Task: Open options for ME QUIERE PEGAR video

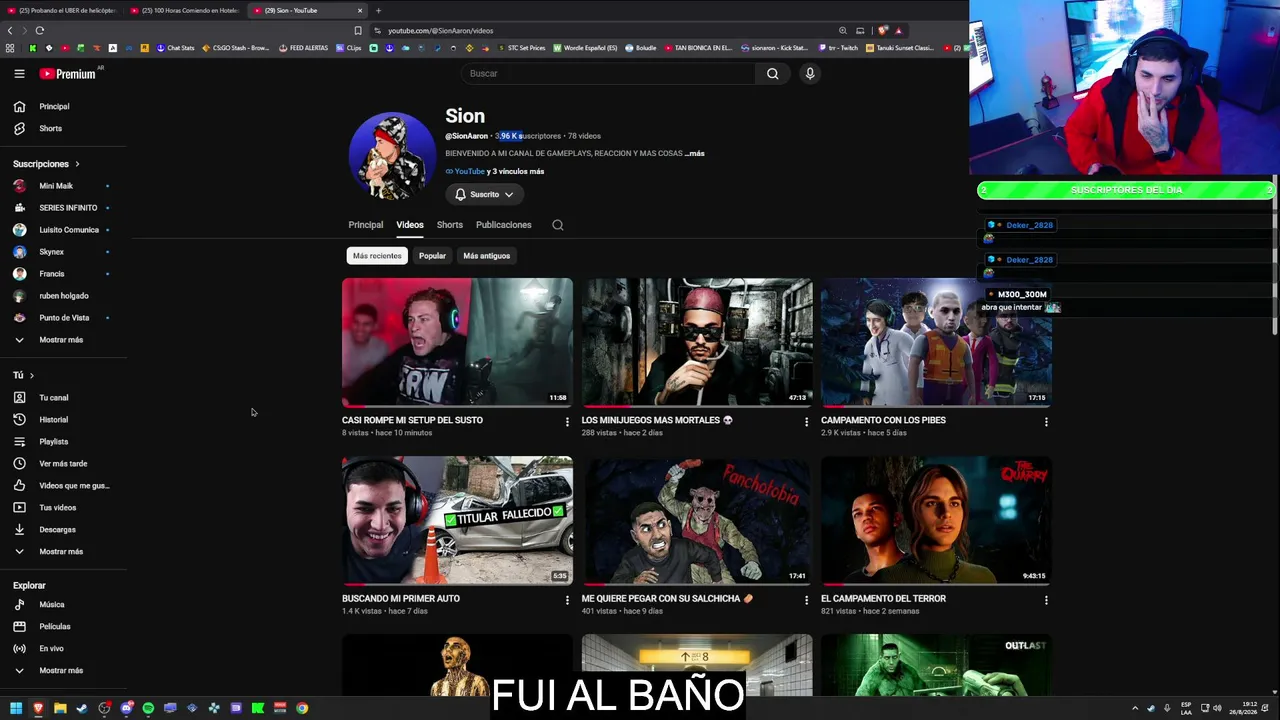Action: tap(806, 600)
